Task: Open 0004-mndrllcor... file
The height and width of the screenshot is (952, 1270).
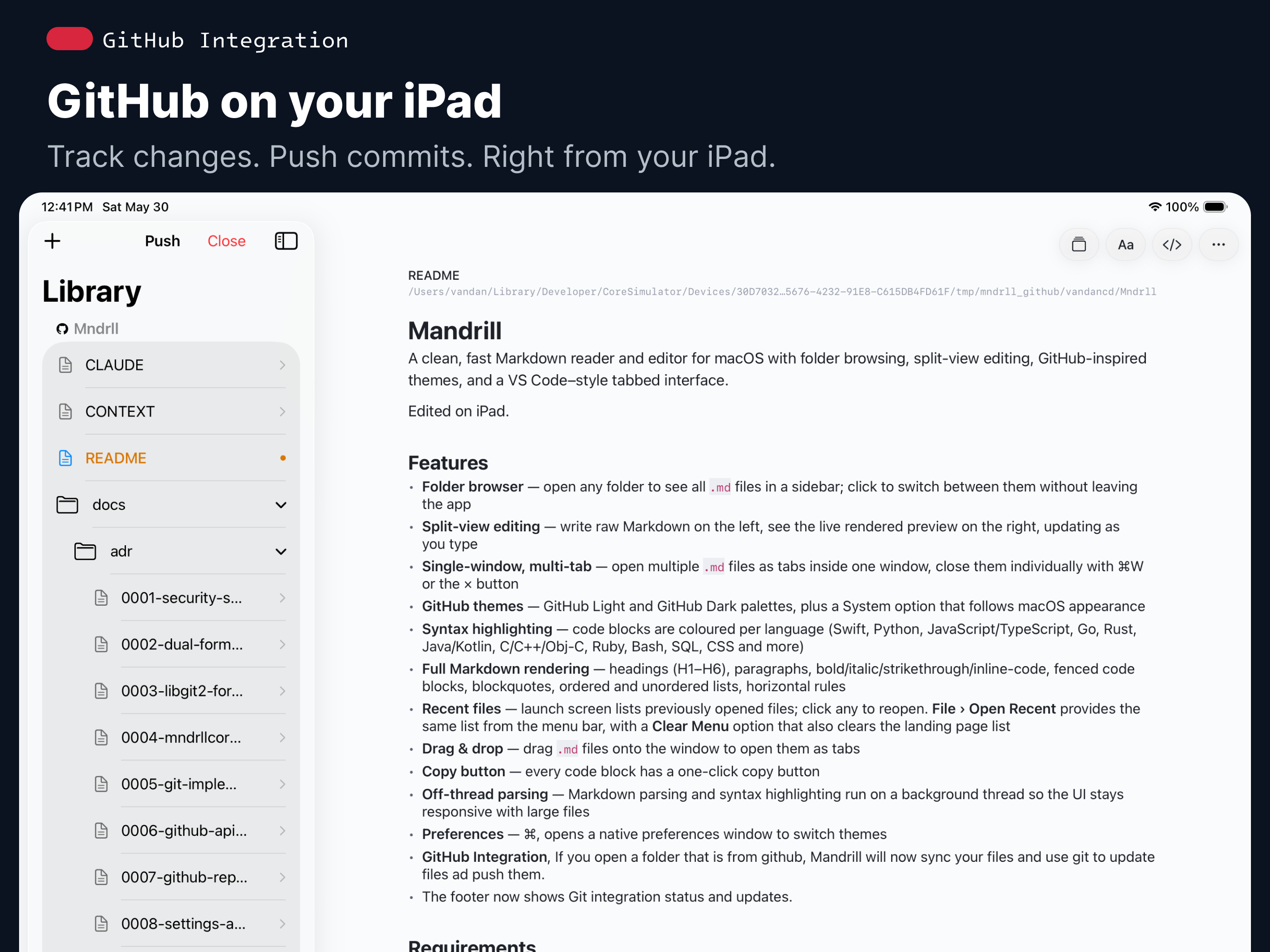Action: [171, 737]
